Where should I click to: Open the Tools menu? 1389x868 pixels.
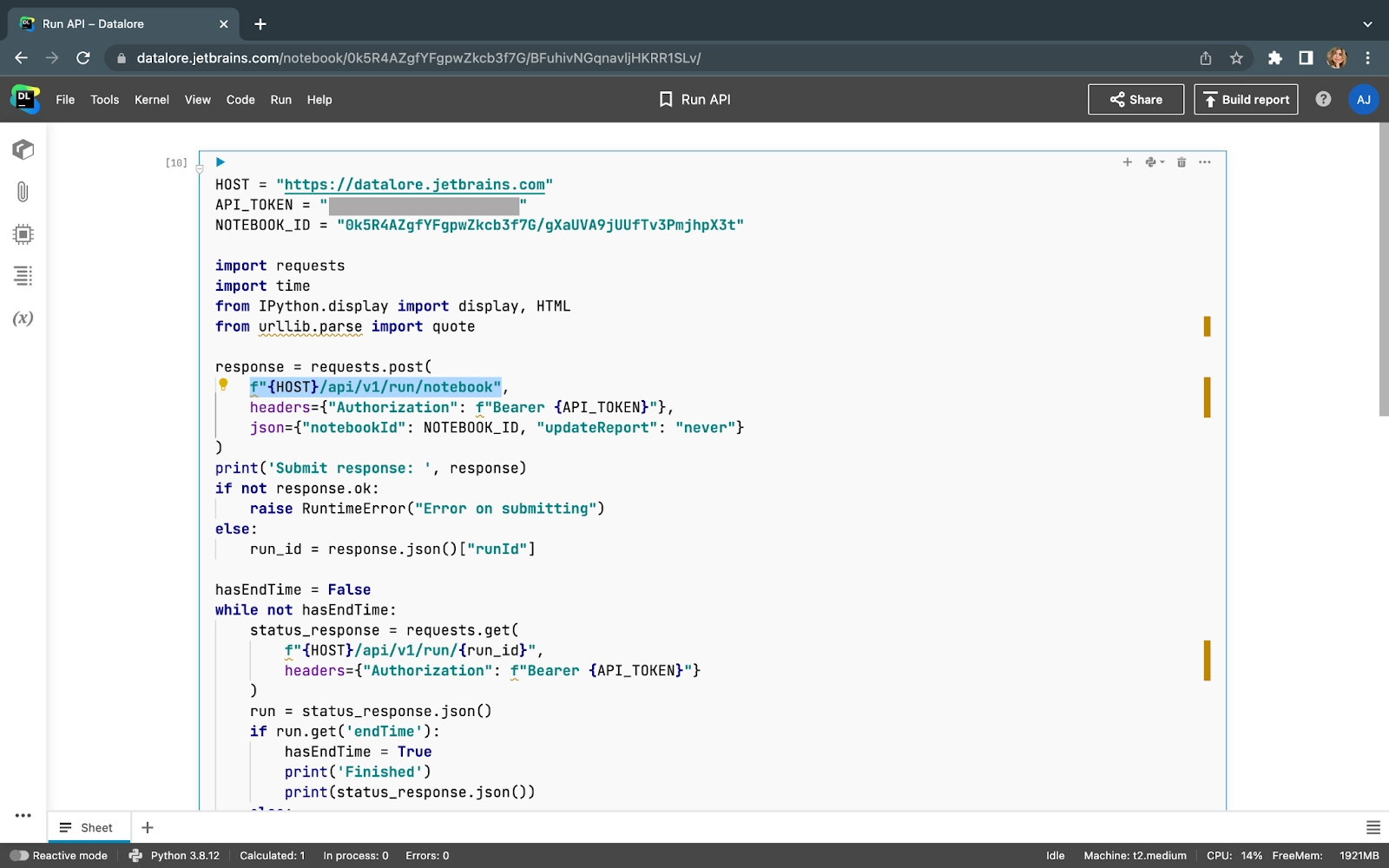[105, 100]
